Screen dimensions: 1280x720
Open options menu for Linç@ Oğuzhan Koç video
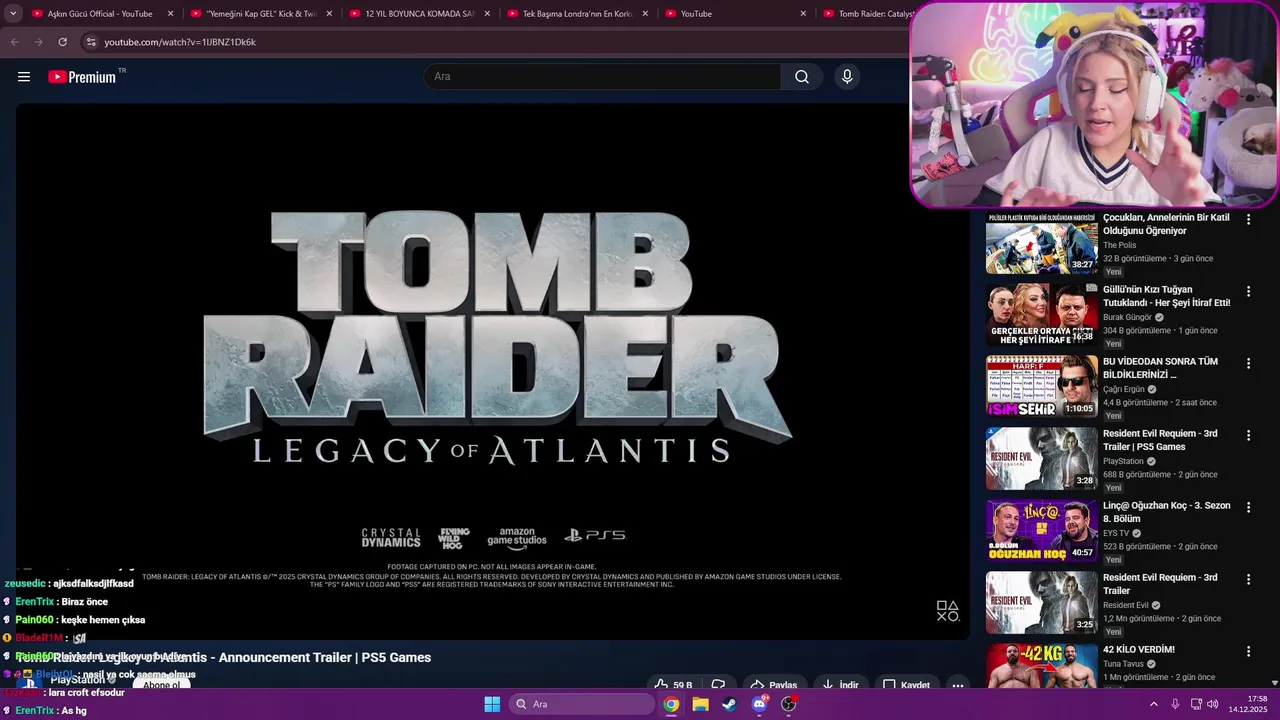(1248, 508)
